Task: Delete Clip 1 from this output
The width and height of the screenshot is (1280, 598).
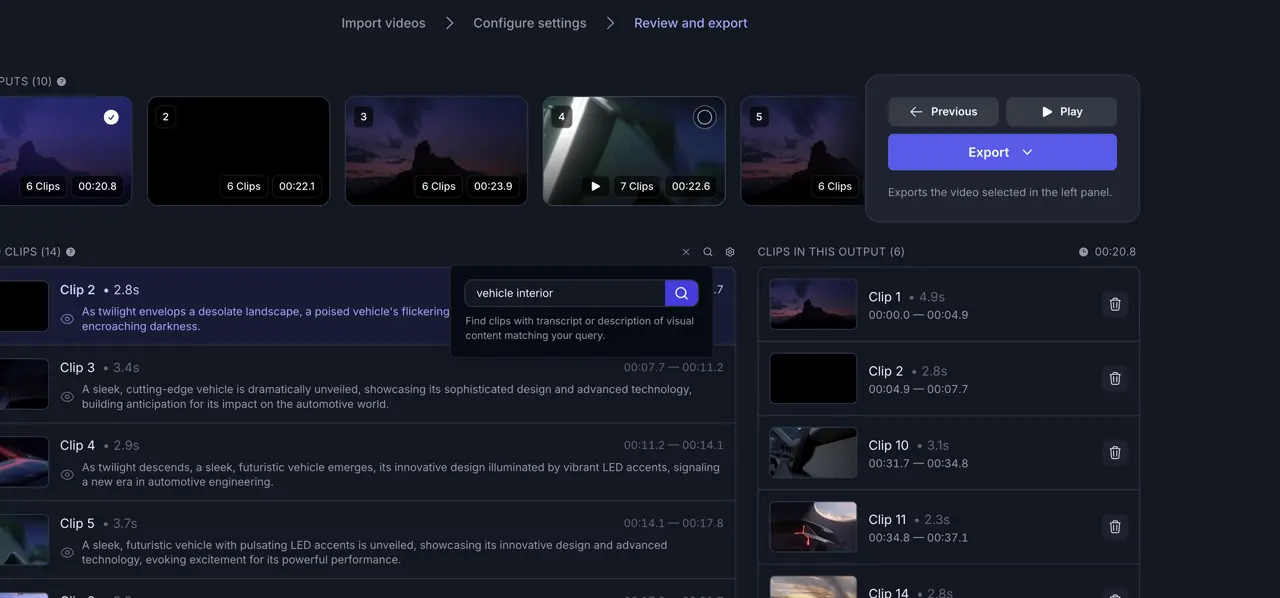Action: tap(1115, 304)
